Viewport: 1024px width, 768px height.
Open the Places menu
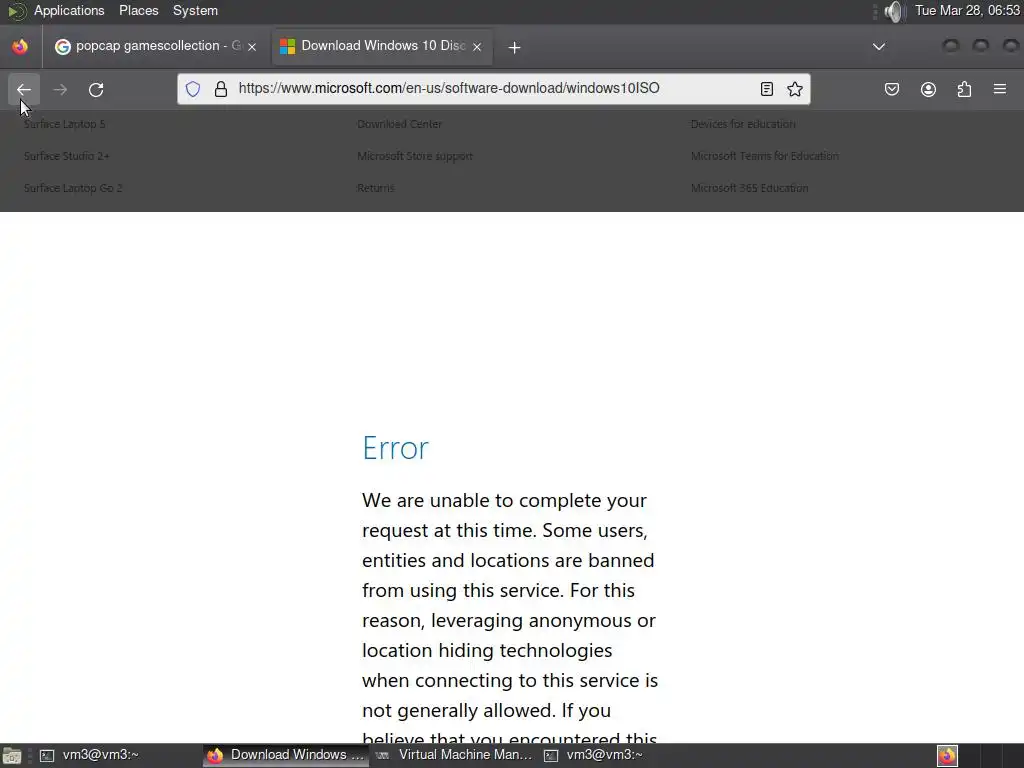(138, 10)
